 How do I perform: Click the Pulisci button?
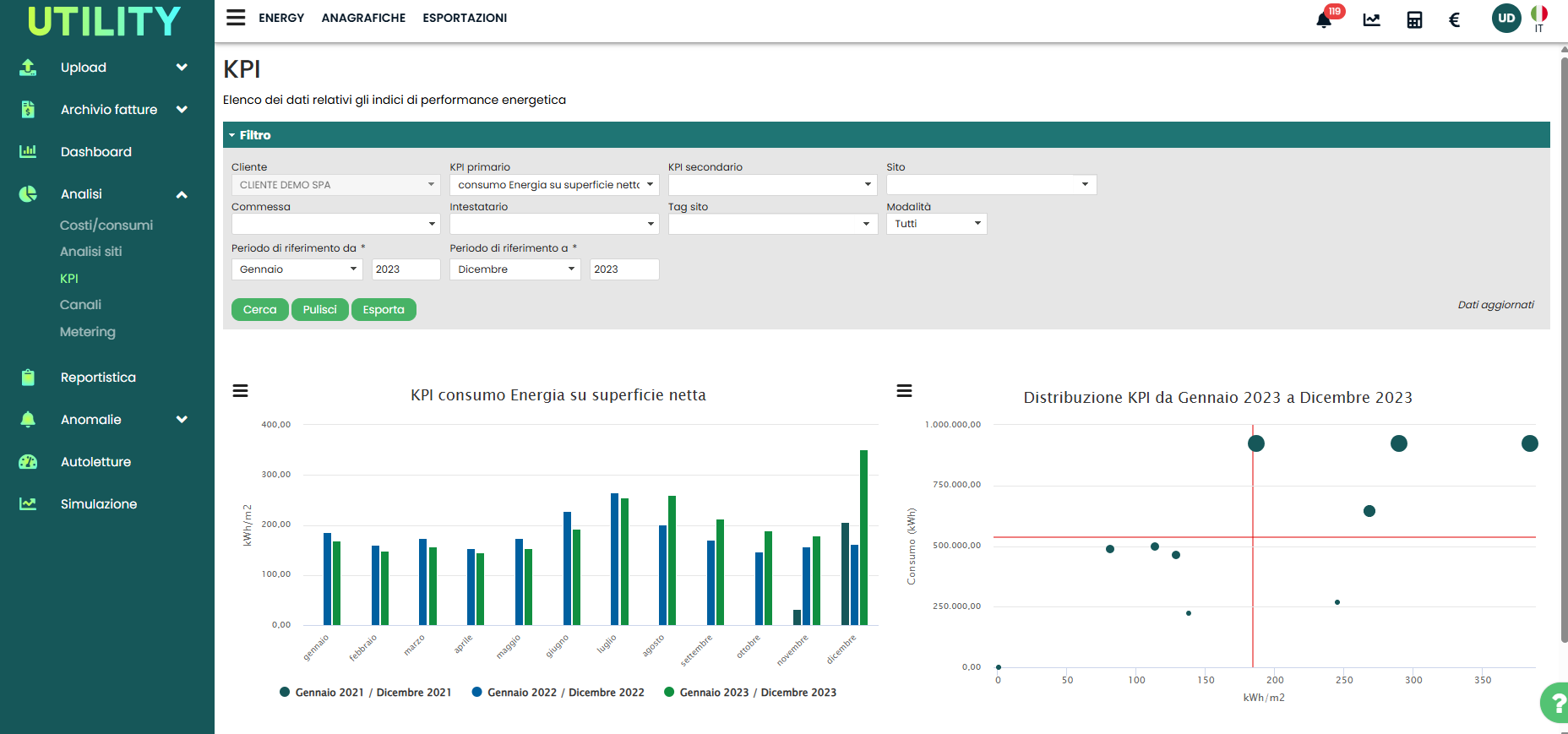tap(320, 310)
